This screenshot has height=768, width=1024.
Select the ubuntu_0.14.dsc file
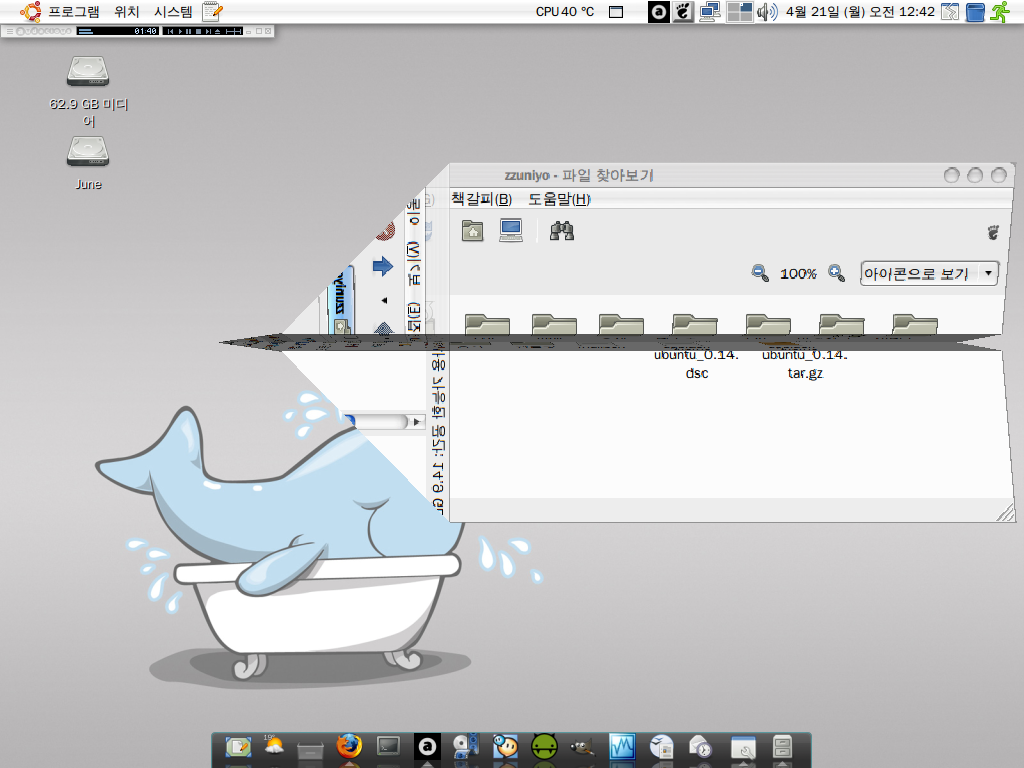[696, 363]
